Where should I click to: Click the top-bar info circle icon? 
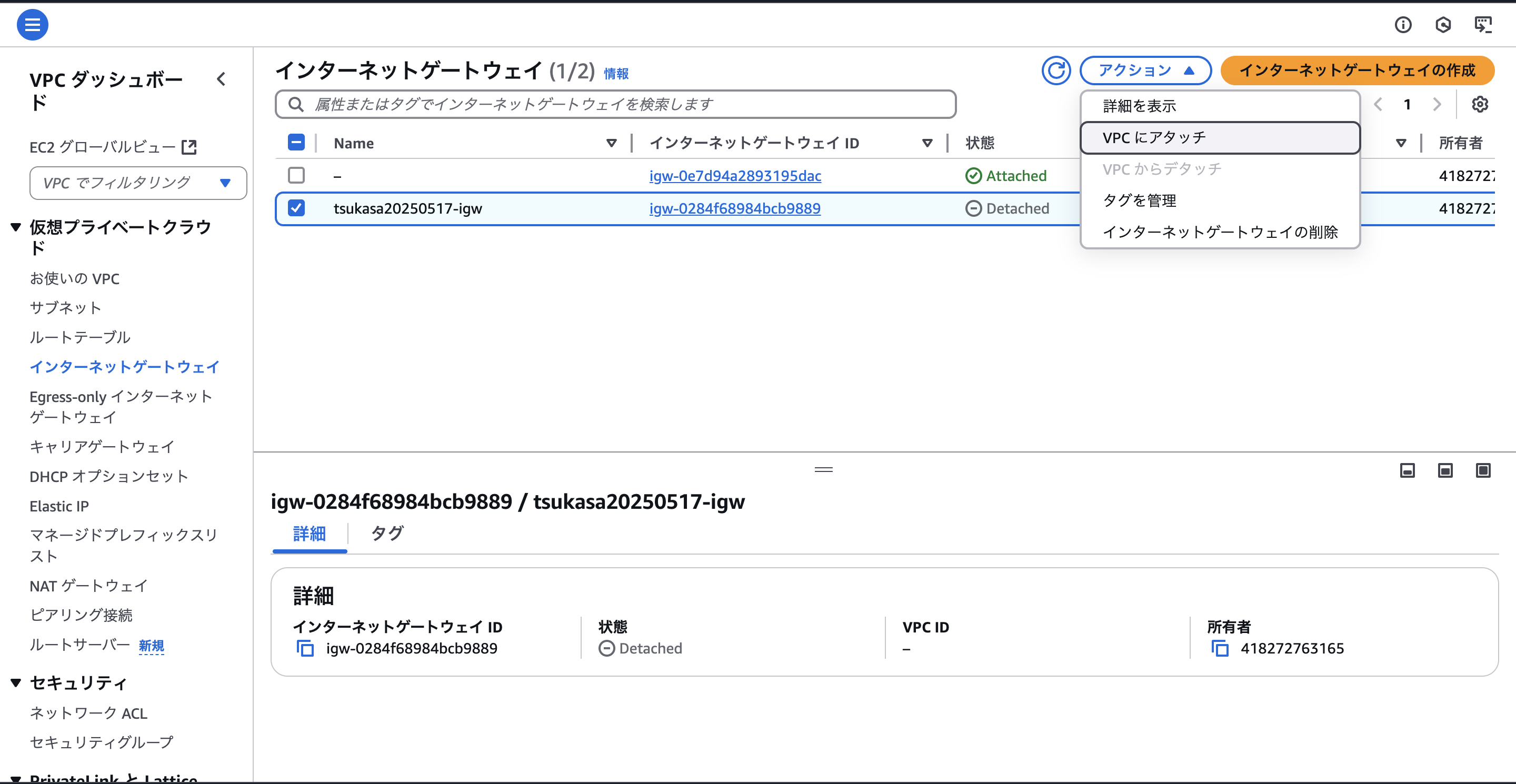tap(1403, 25)
